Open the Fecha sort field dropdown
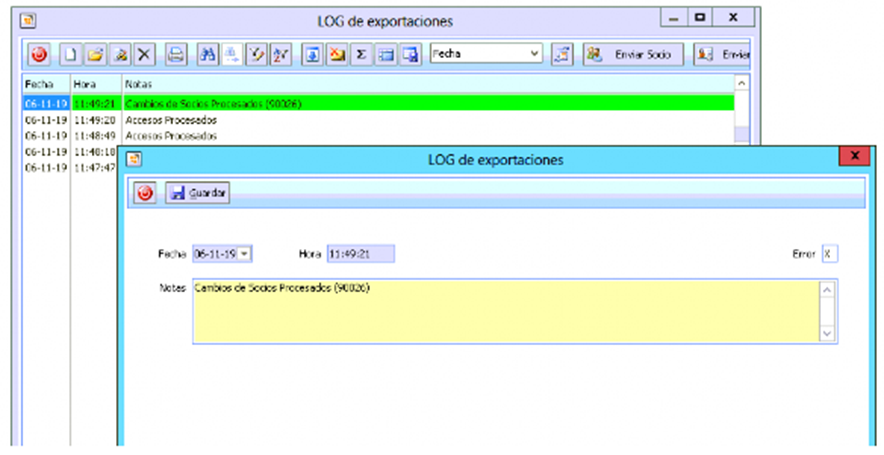Screen dimensions: 884x455 click(x=534, y=54)
